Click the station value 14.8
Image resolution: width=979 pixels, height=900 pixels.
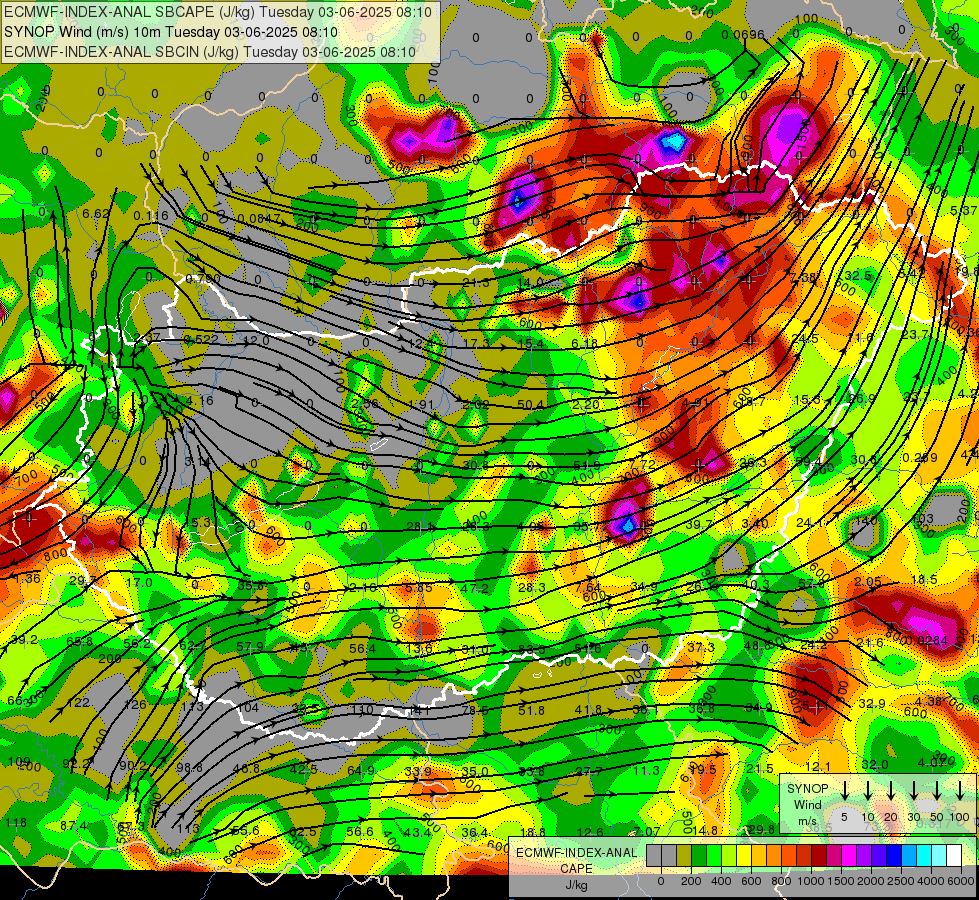pos(704,830)
